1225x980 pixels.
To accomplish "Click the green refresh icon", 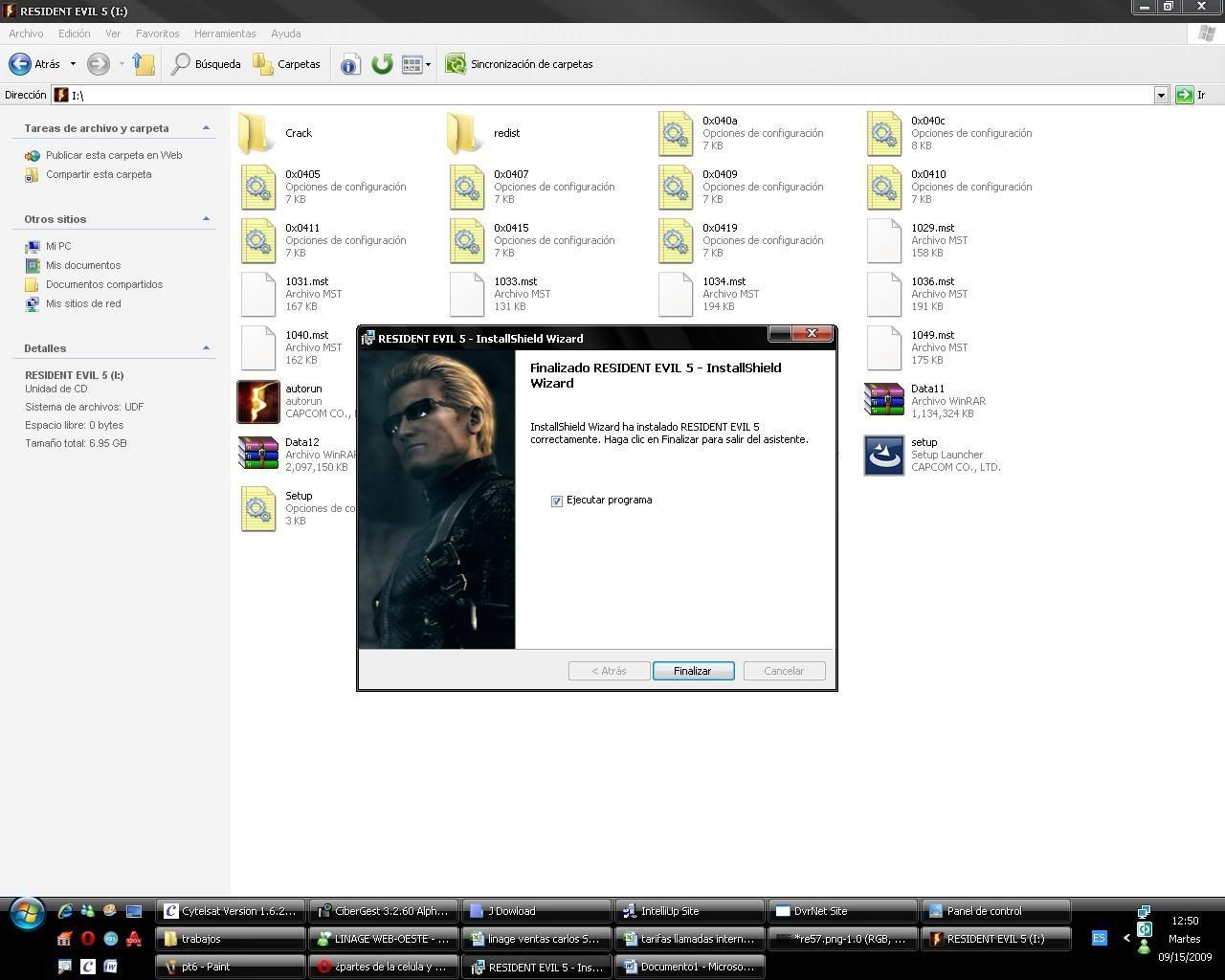I will tap(382, 64).
